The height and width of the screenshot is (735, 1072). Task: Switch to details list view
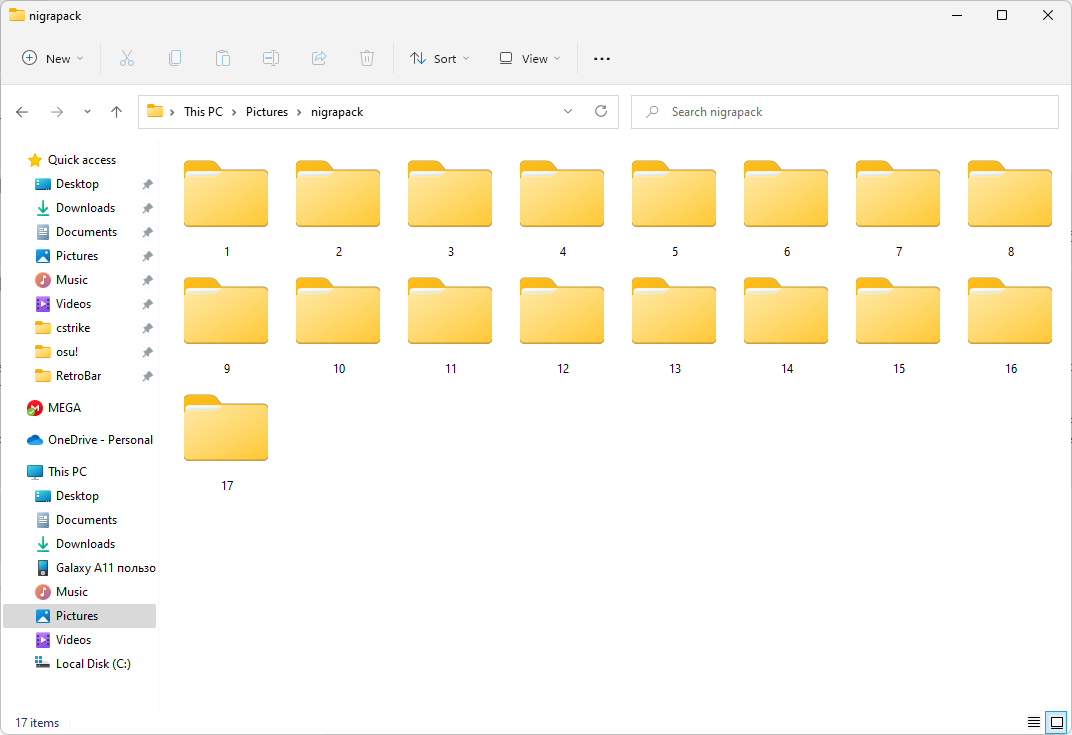tap(1034, 722)
